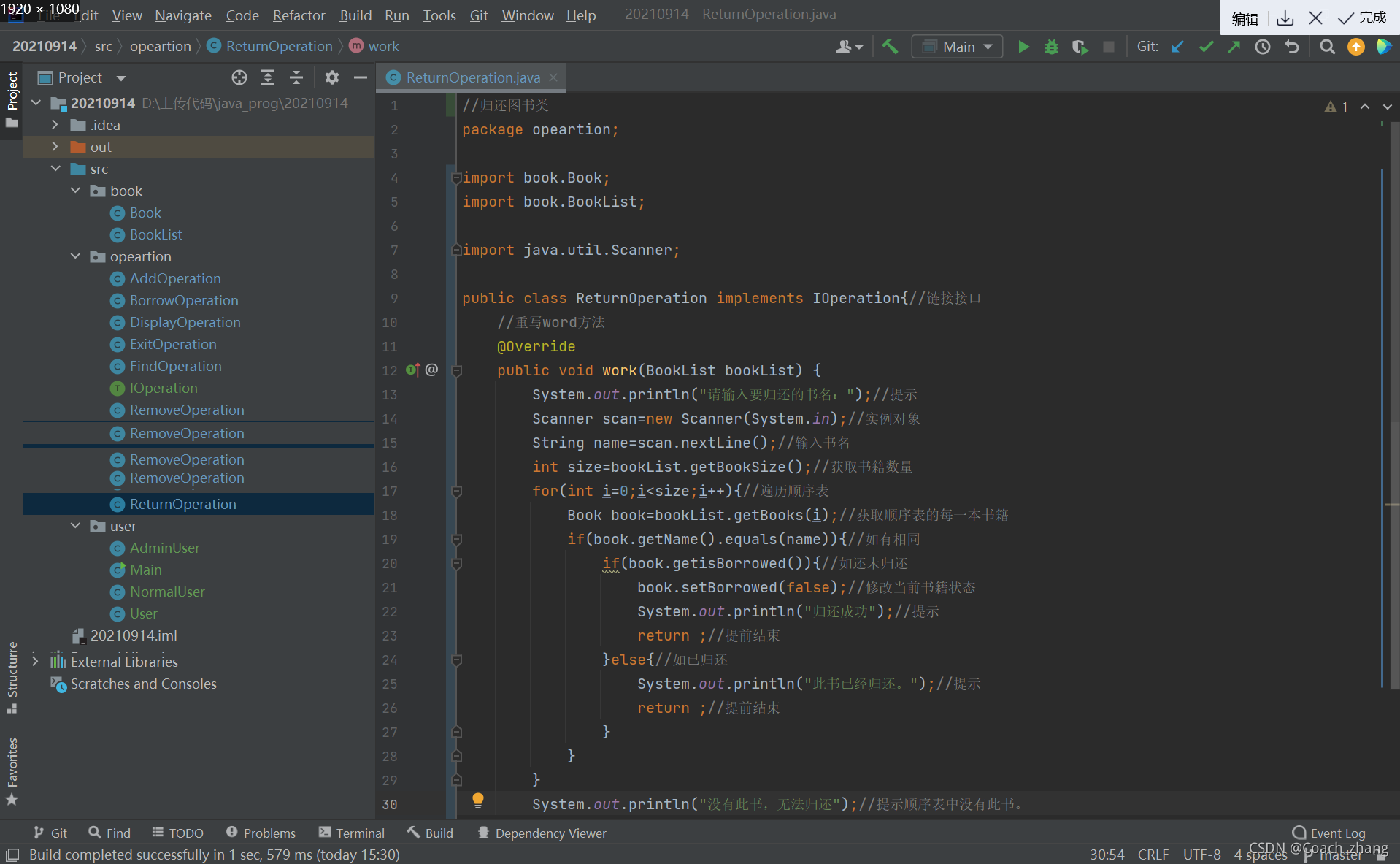Click the download icon in screenshot toolbar
Screen dimensions: 1400x864
(x=1285, y=18)
